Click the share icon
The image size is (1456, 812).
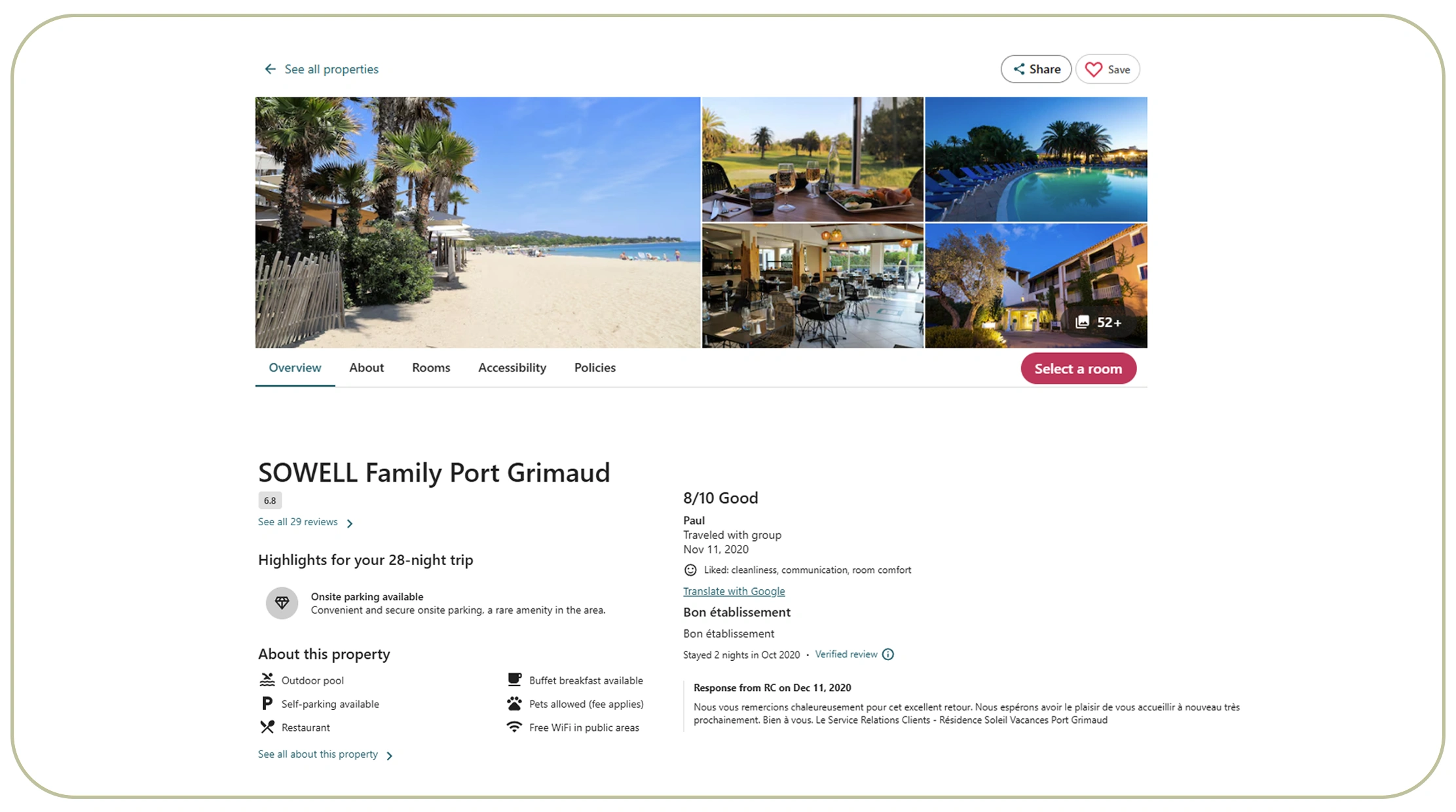pos(1019,69)
